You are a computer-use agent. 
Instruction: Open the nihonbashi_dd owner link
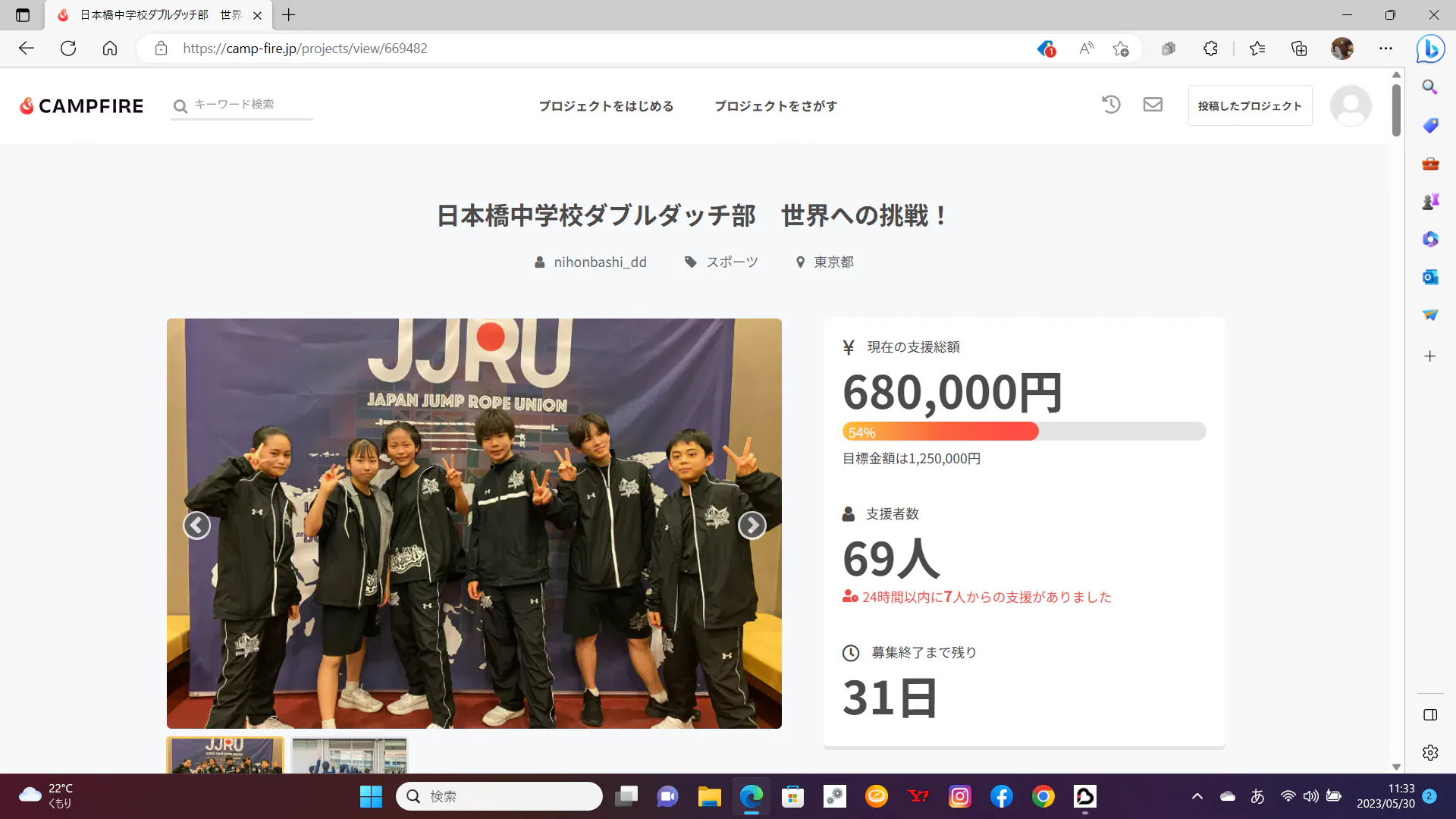(x=599, y=262)
